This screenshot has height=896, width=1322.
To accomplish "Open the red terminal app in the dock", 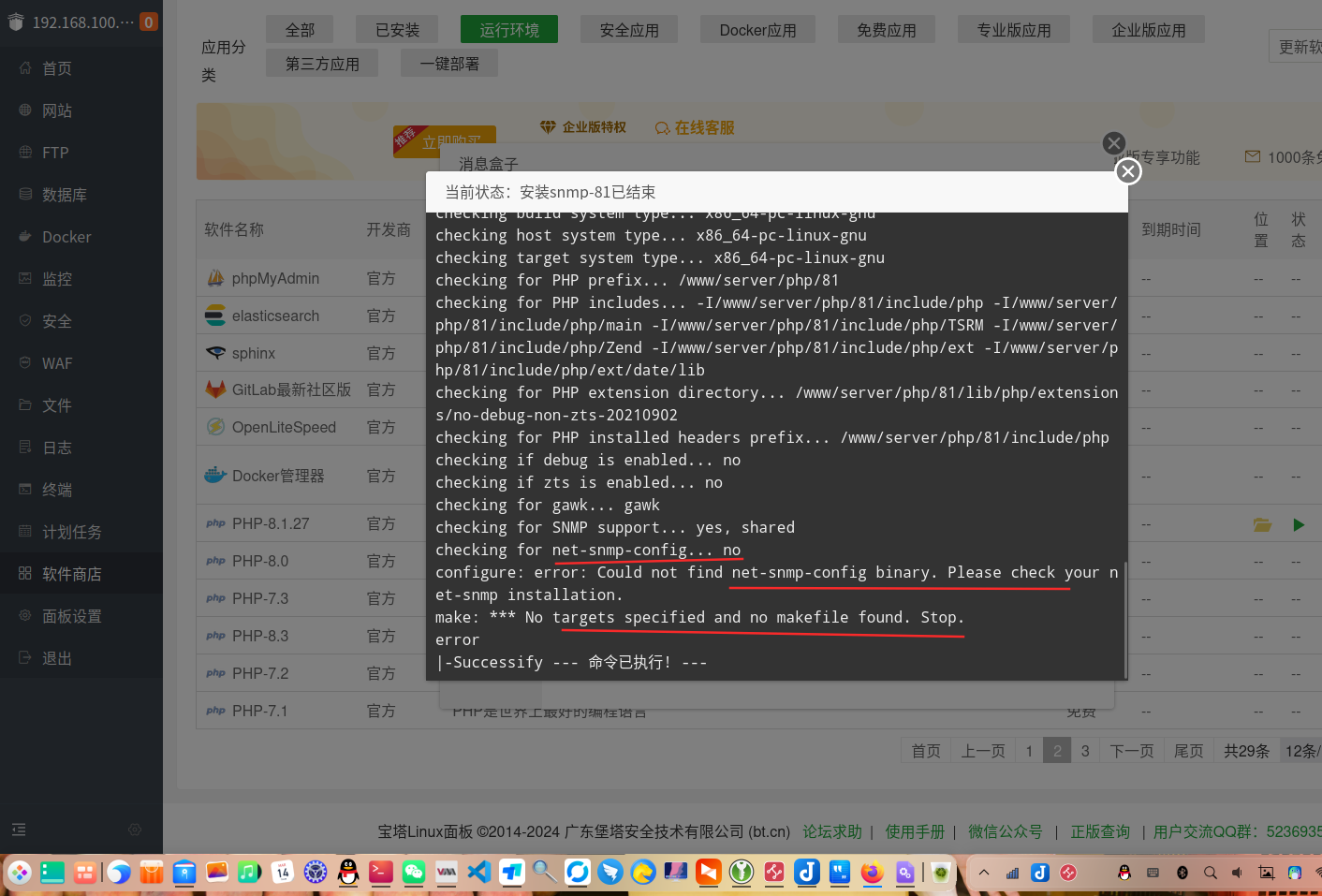I will tap(381, 873).
